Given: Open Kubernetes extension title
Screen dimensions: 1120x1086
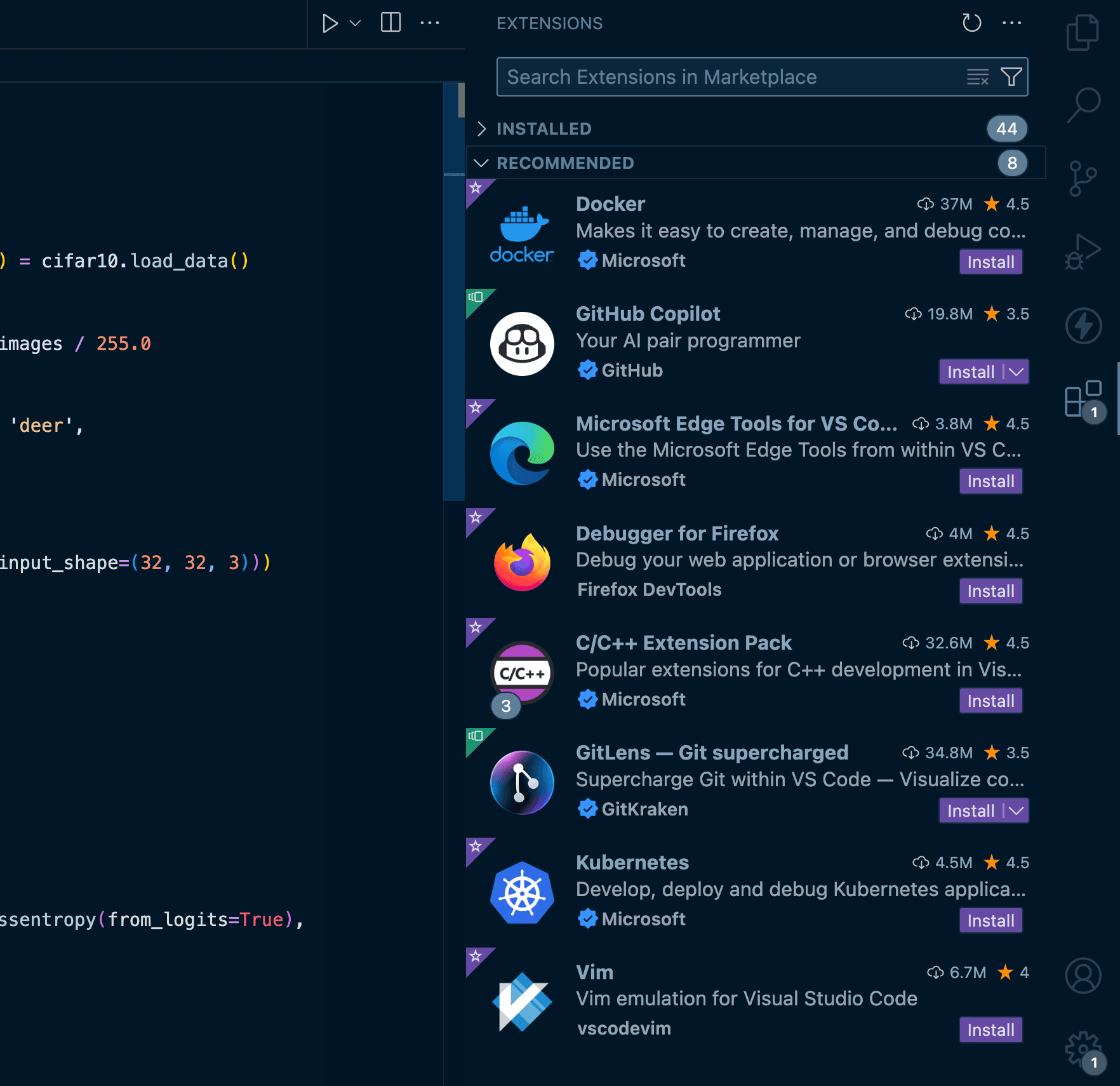Looking at the screenshot, I should (x=632, y=862).
